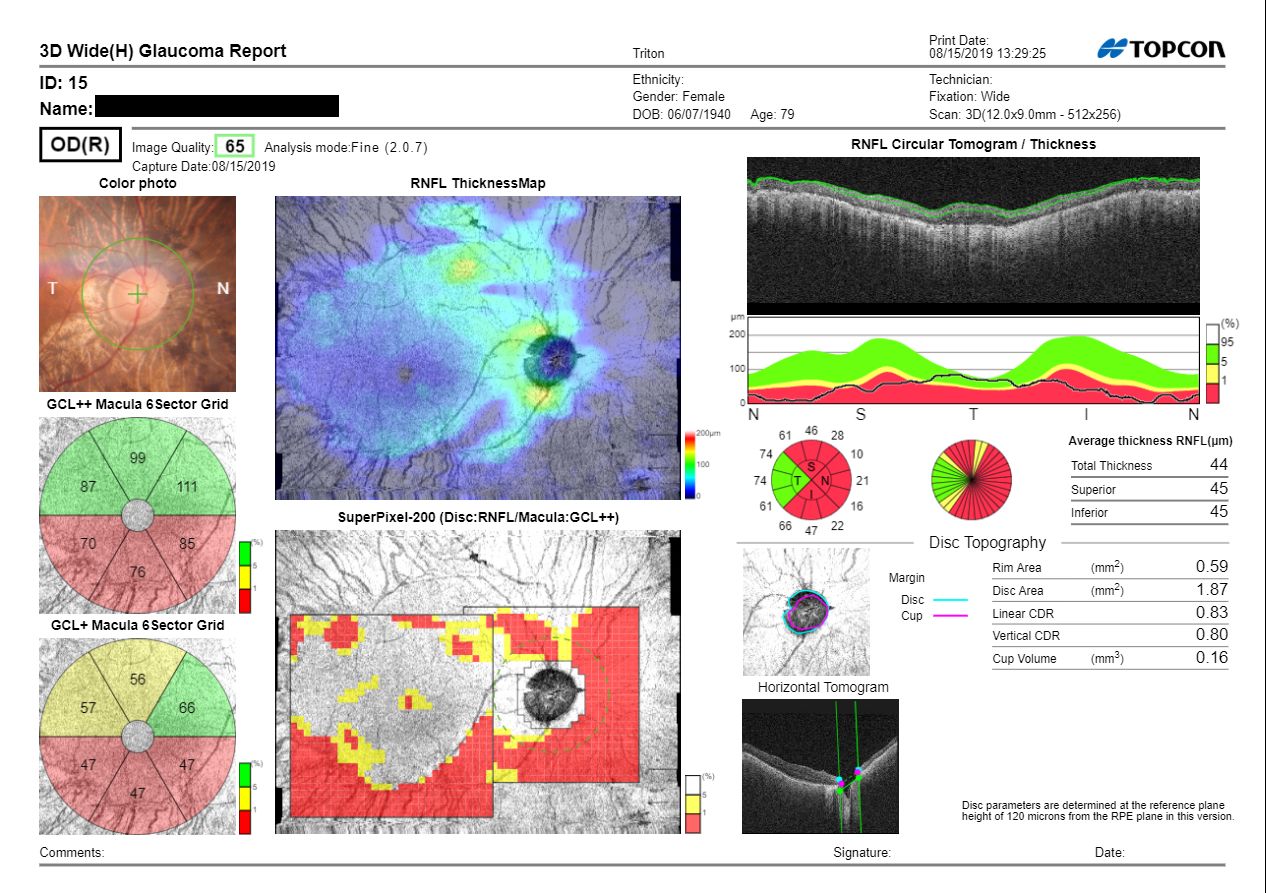Click the SuperPixel-200 percentile color legend
Image resolution: width=1266 pixels, height=893 pixels.
point(692,803)
